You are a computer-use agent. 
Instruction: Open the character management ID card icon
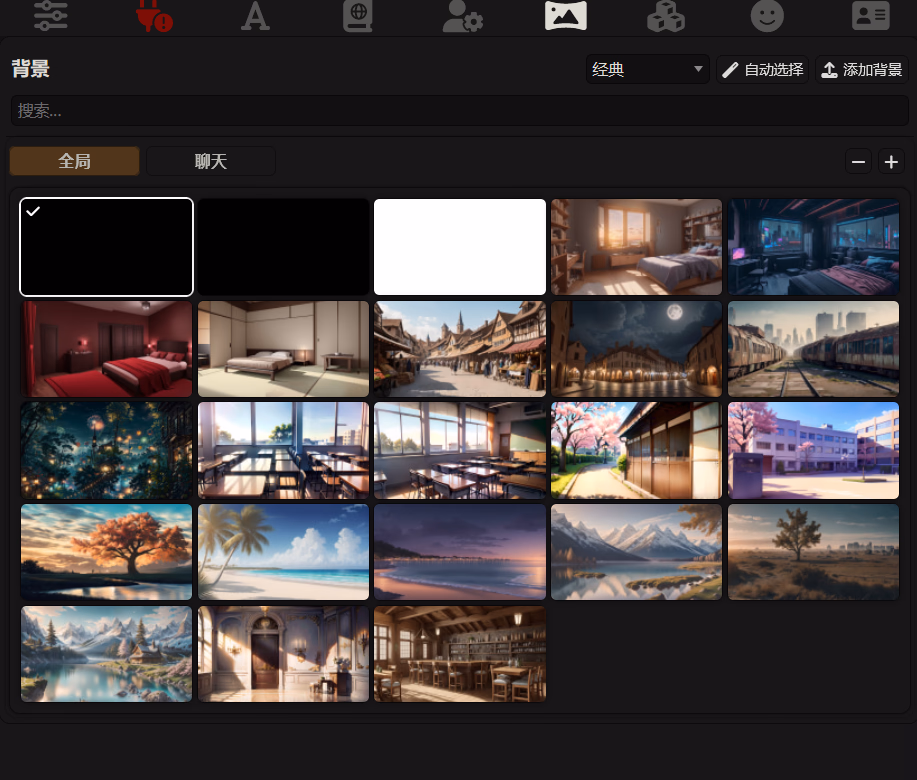(x=871, y=16)
